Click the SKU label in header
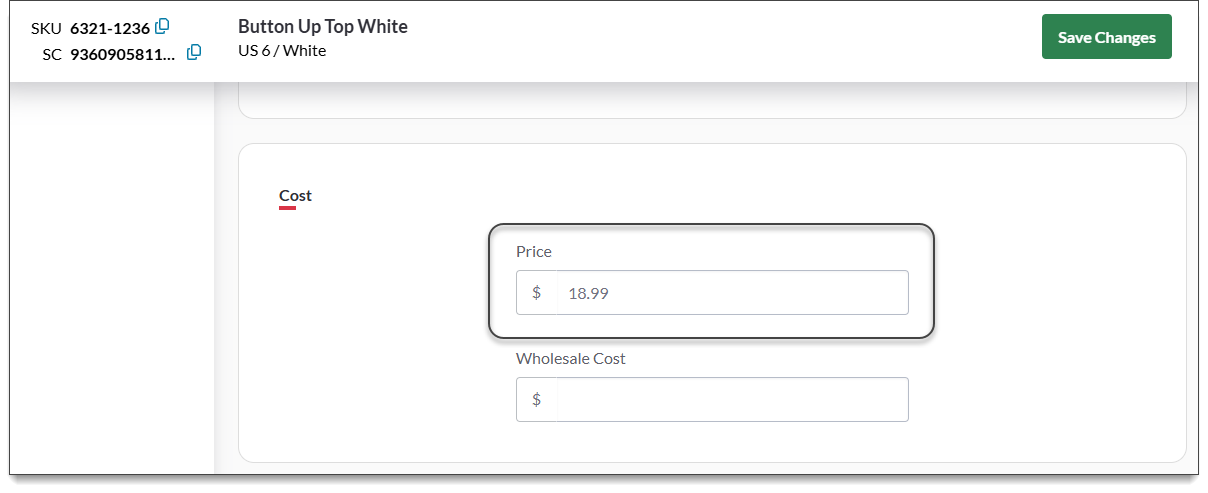Screen dimensions: 1208x493 (46, 28)
